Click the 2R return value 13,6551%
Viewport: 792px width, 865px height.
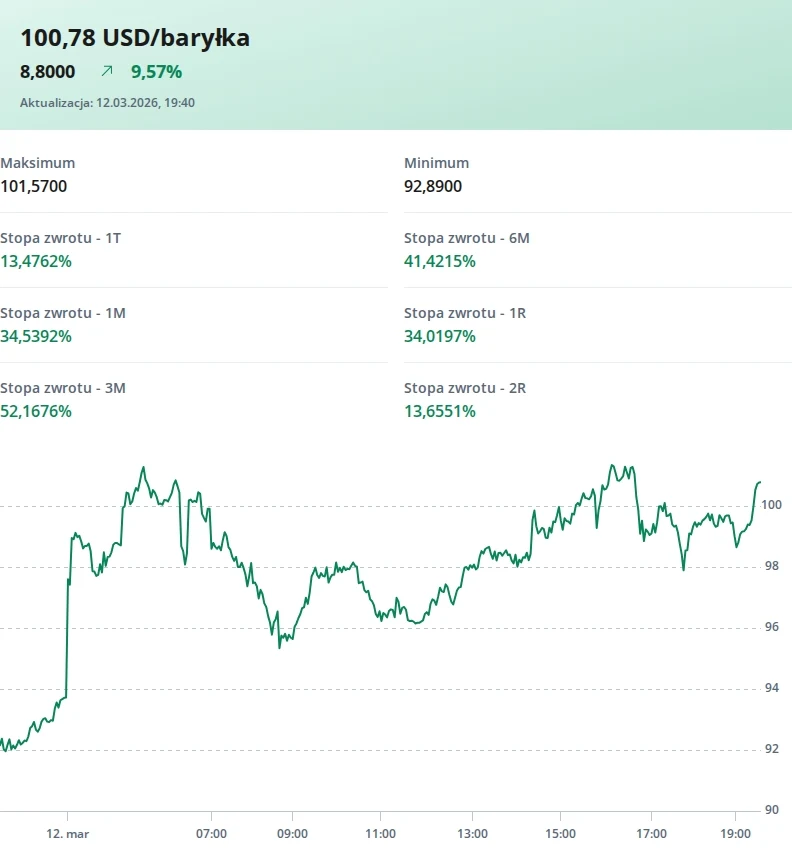coord(440,411)
